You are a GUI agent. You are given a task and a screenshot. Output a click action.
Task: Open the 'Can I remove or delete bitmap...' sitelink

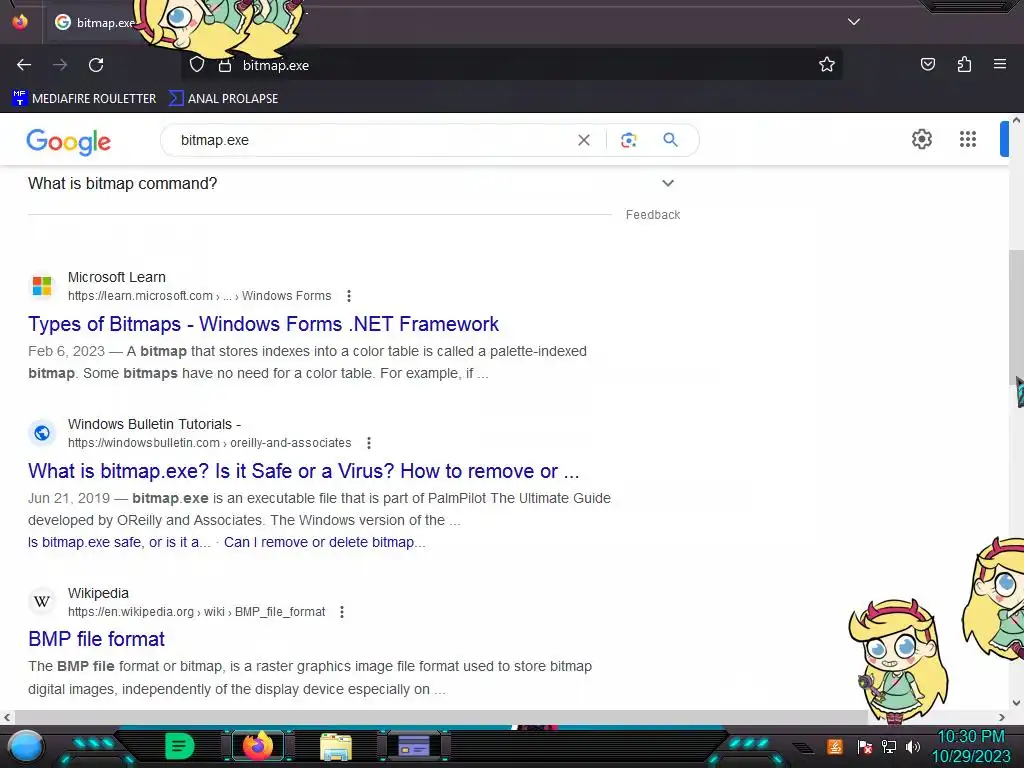pos(325,542)
